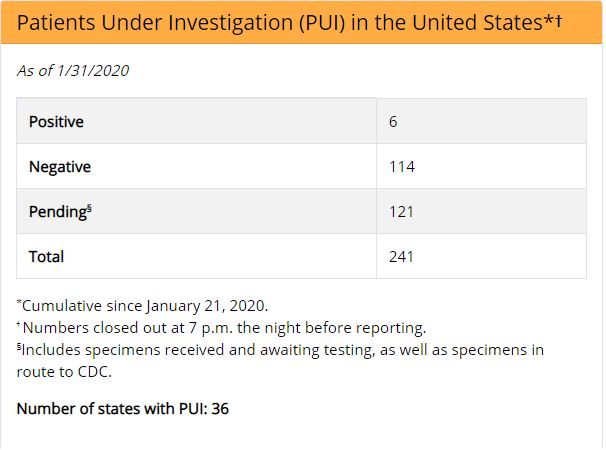Click the Pending row label

[58, 212]
